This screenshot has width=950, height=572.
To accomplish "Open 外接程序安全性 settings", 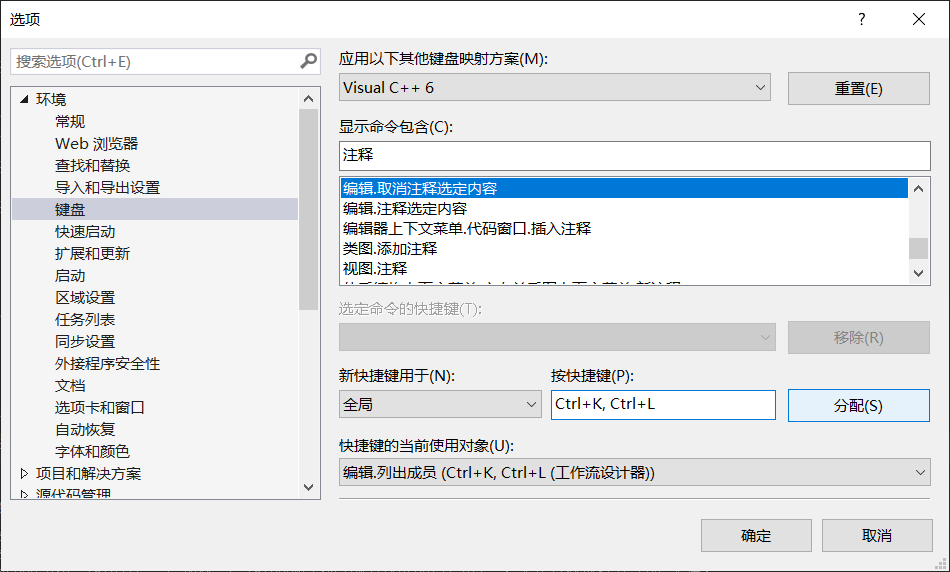I will point(107,364).
